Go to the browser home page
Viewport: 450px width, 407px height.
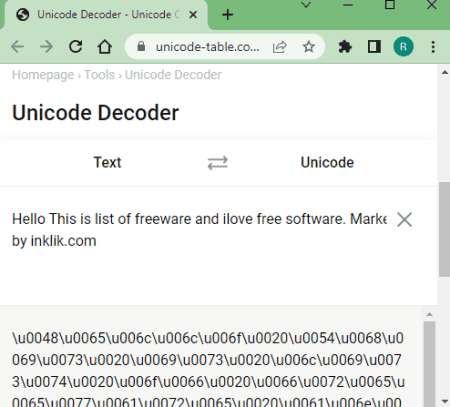click(105, 47)
